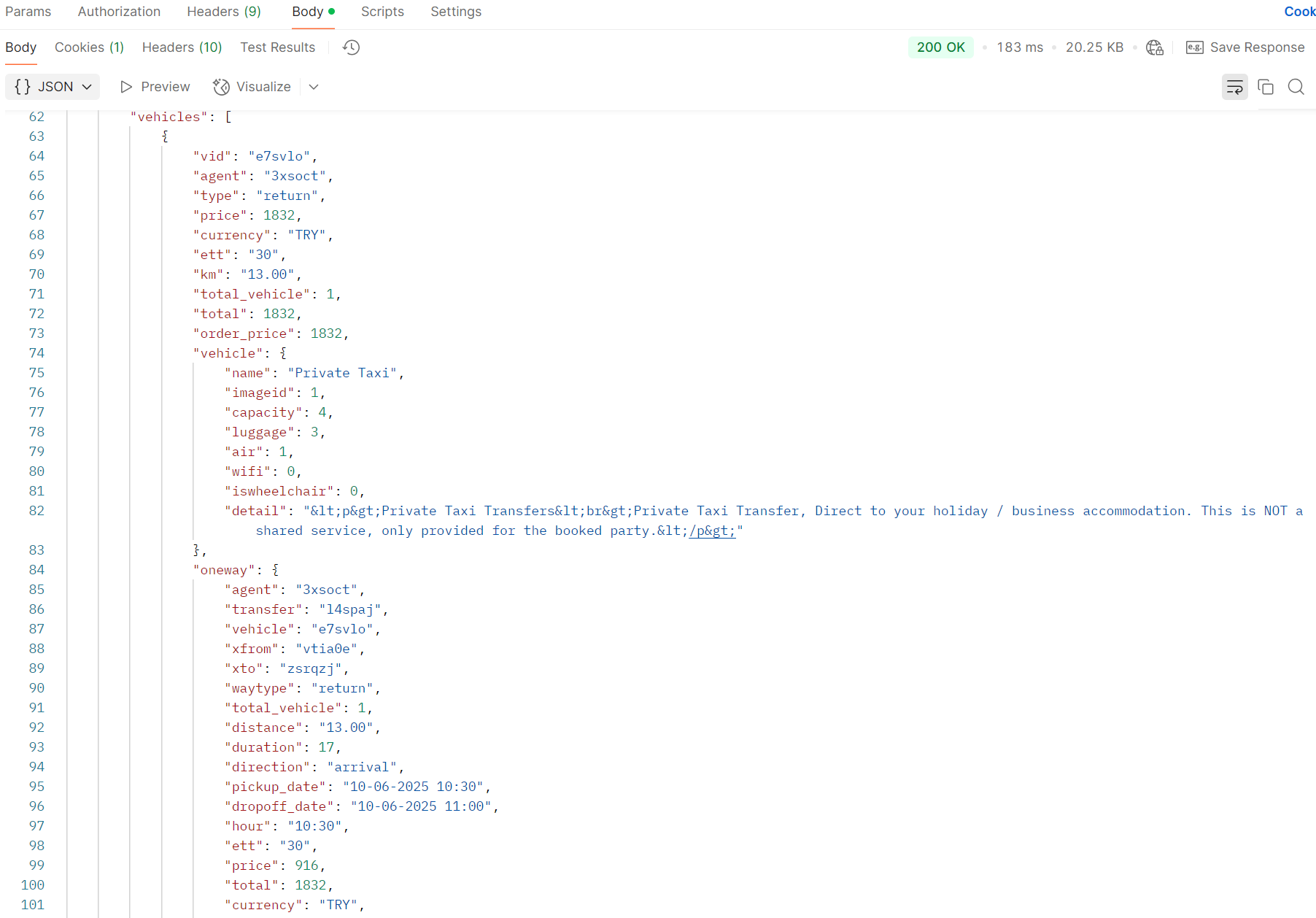
Task: Click the Visualize chart icon
Action: [x=221, y=87]
